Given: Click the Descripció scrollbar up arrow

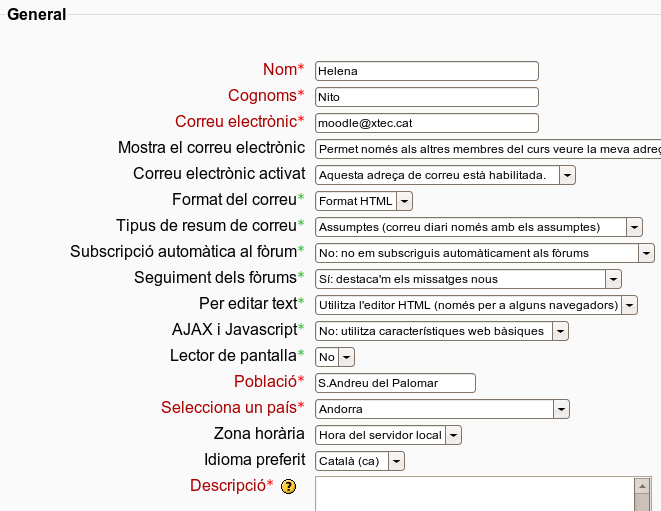Looking at the screenshot, I should 642,486.
